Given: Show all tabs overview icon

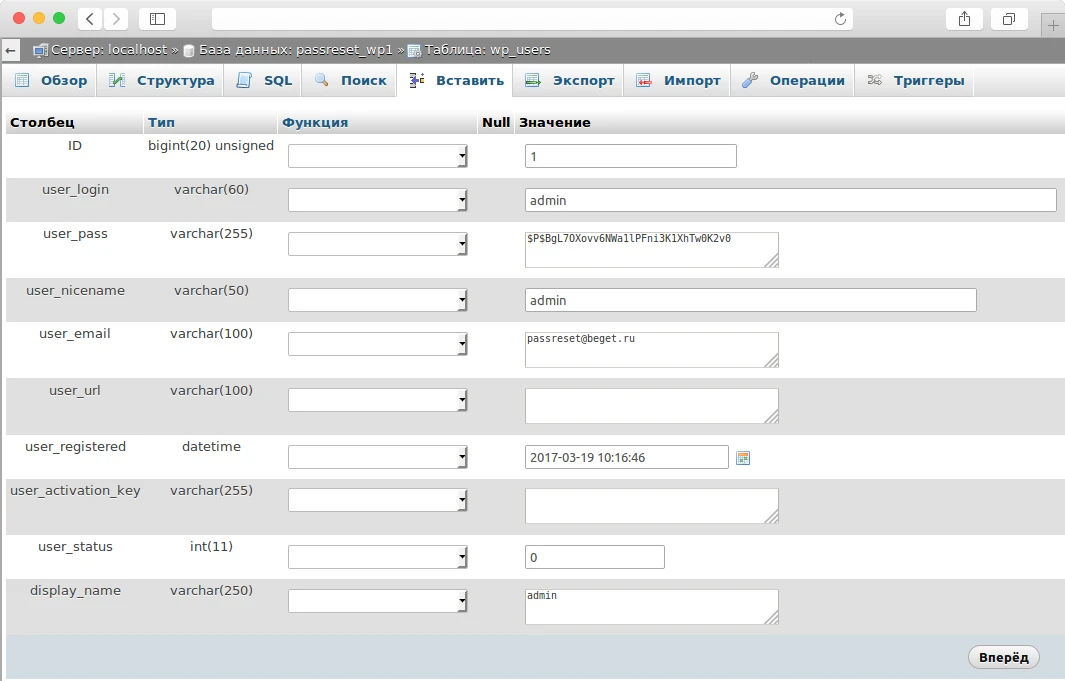Looking at the screenshot, I should click(1009, 19).
